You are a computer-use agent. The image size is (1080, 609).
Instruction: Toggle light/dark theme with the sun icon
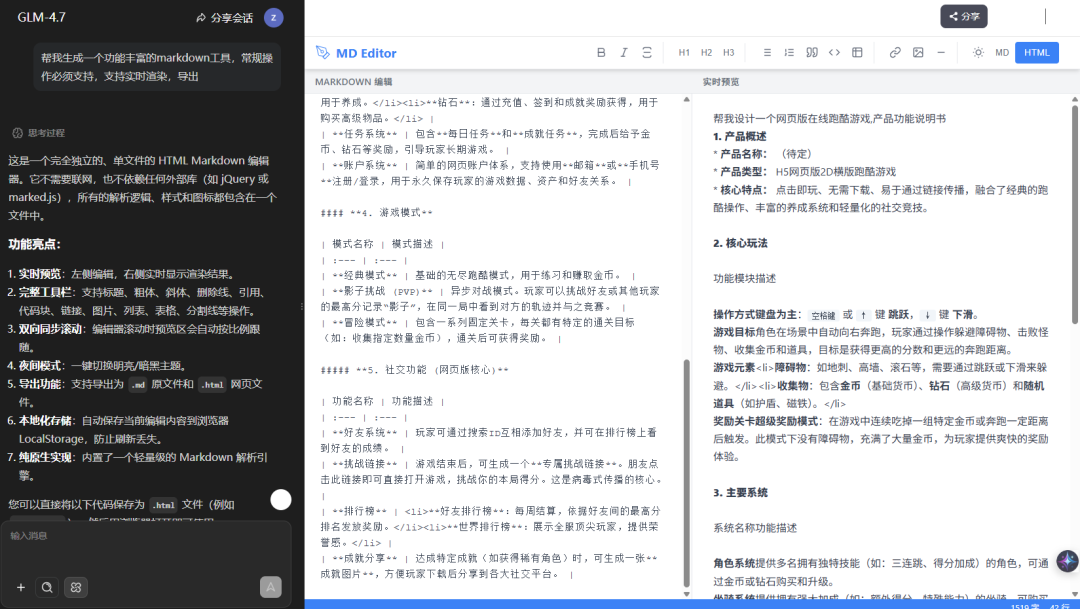pos(978,53)
